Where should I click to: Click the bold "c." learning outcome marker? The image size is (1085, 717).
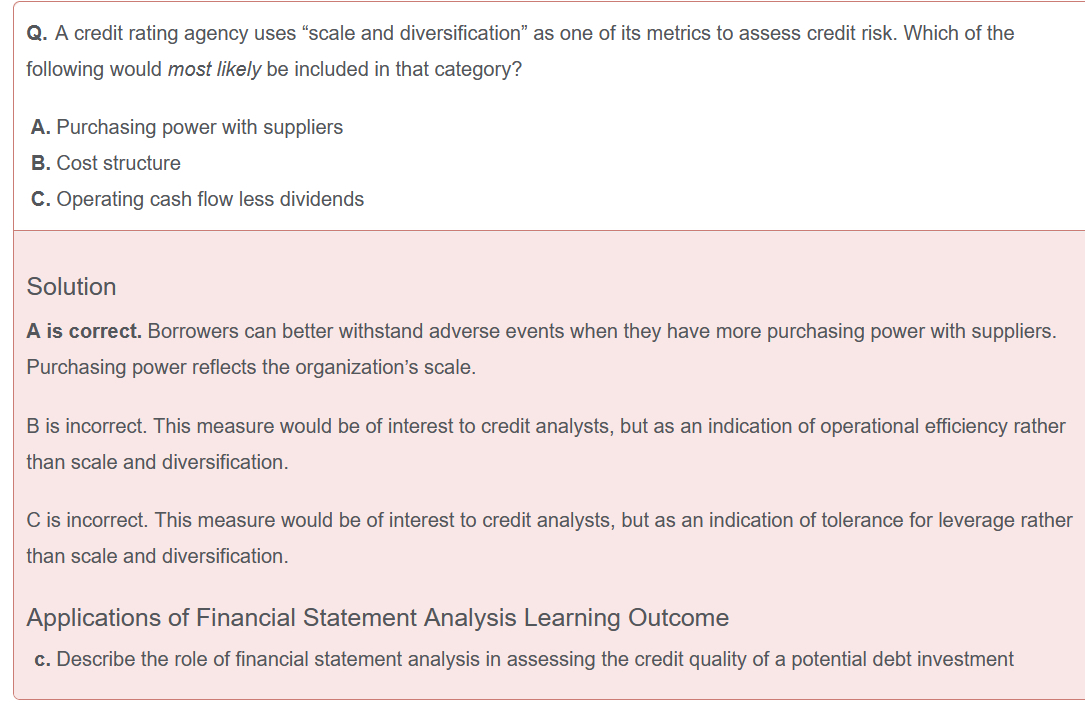click(42, 660)
